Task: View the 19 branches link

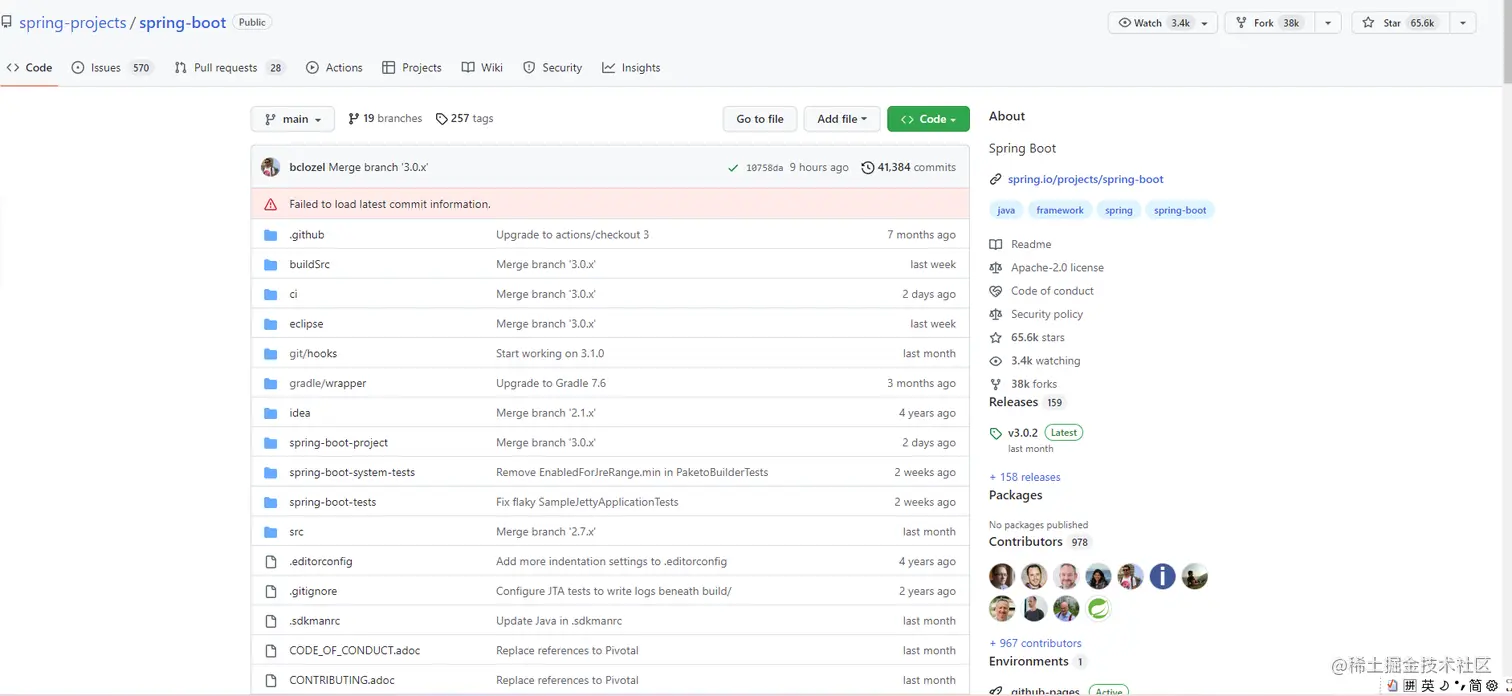Action: click(385, 119)
